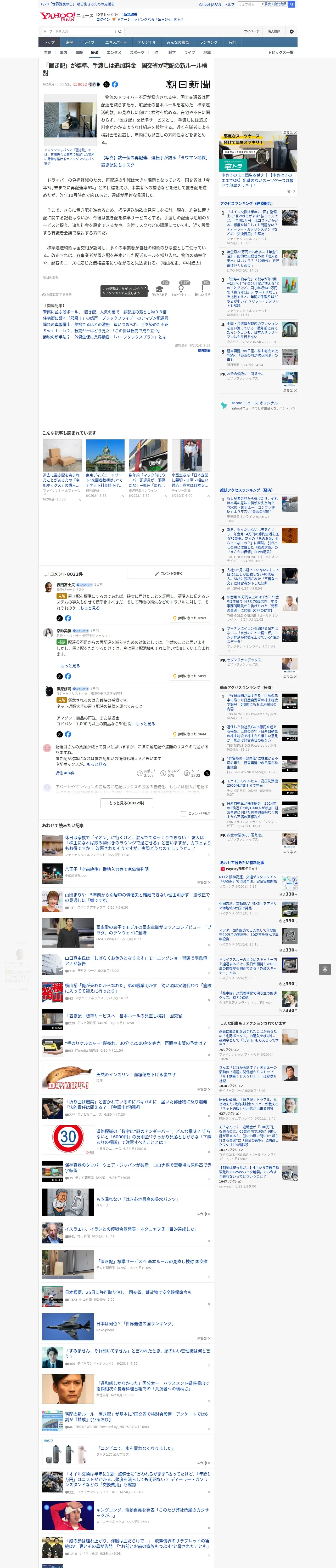Viewport: 336px width, 1568px height.
Task: Open the マイページ link
Action: (x=252, y=31)
